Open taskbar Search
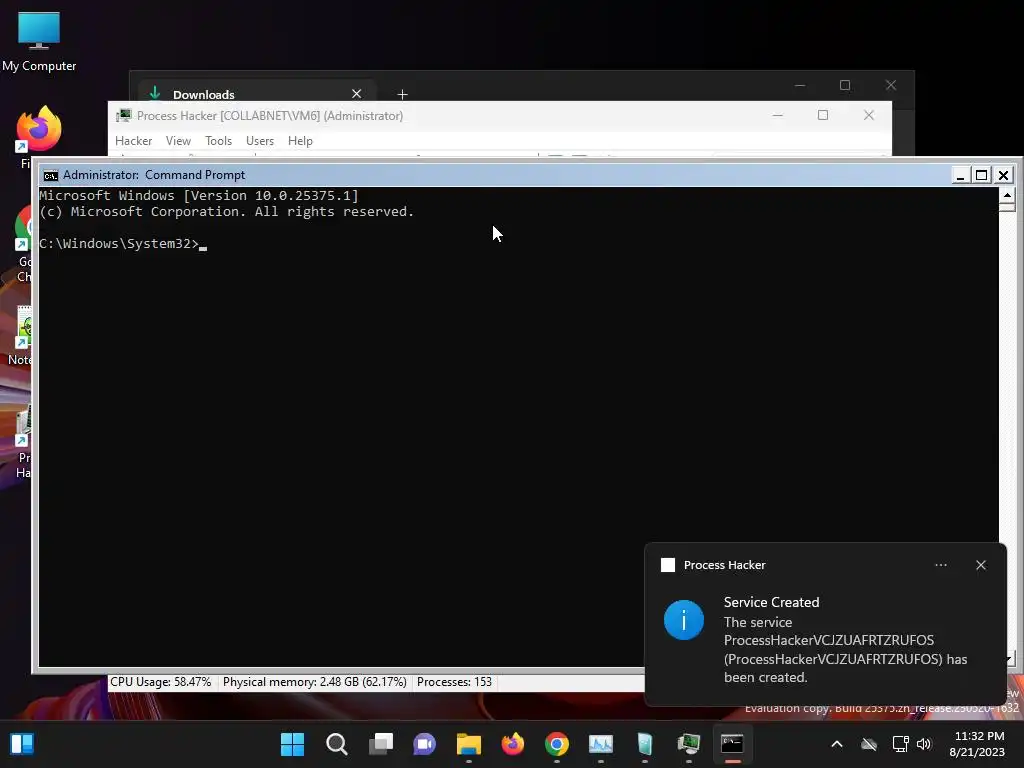The width and height of the screenshot is (1024, 768). (337, 744)
